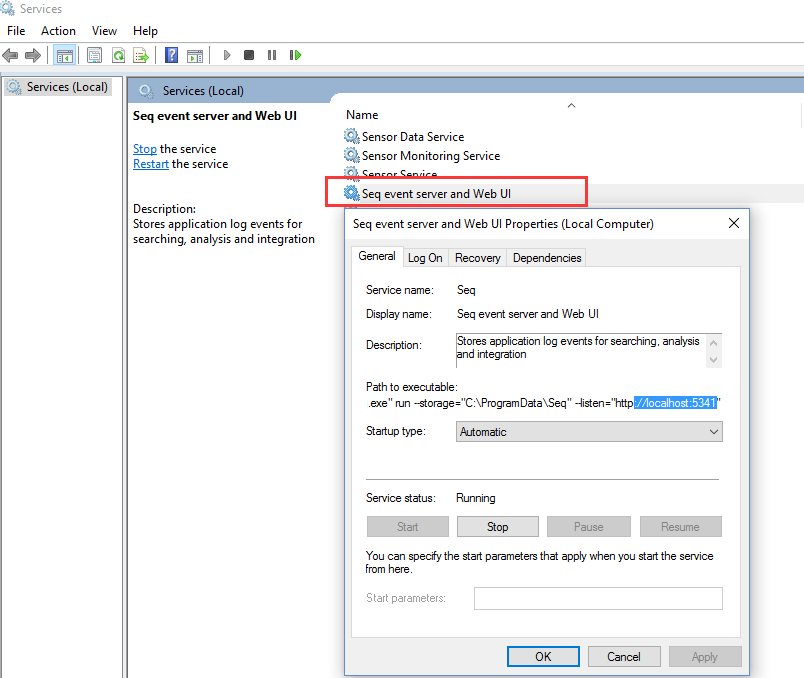Select Sensor Monitoring Service gear icon
Image resolution: width=804 pixels, height=678 pixels.
pyautogui.click(x=351, y=155)
